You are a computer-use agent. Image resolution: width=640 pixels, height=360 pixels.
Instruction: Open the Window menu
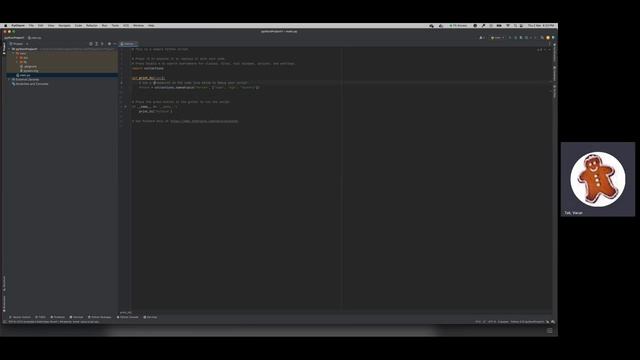click(138, 25)
